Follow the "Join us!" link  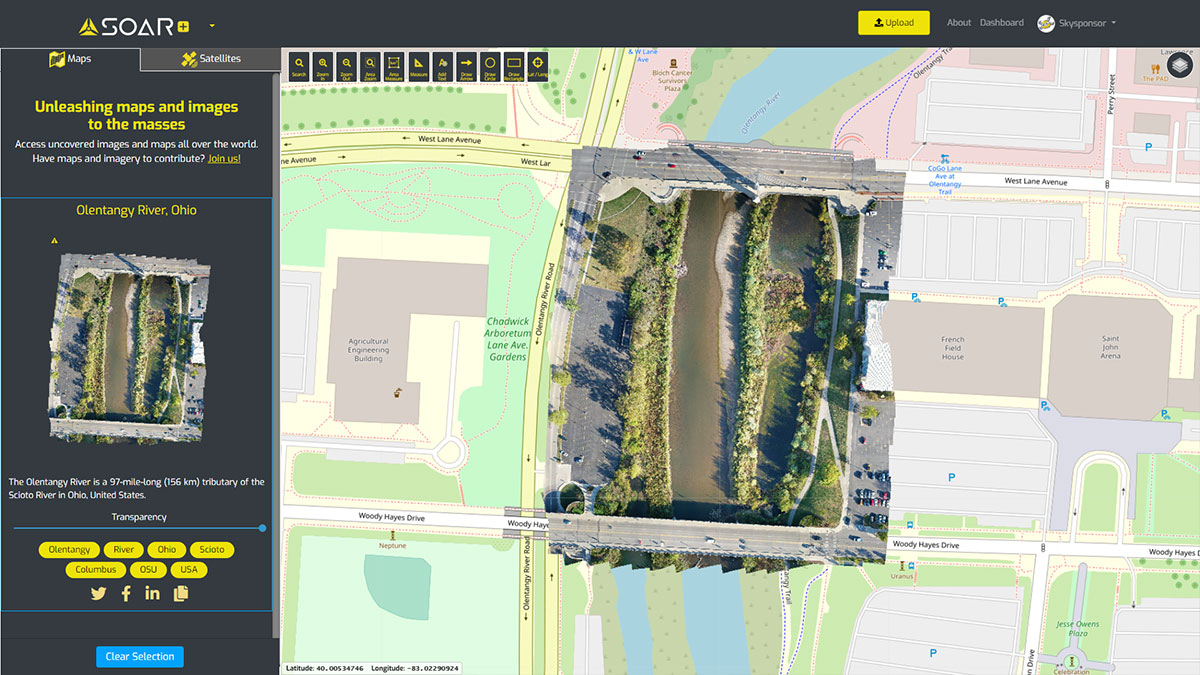[x=224, y=159]
